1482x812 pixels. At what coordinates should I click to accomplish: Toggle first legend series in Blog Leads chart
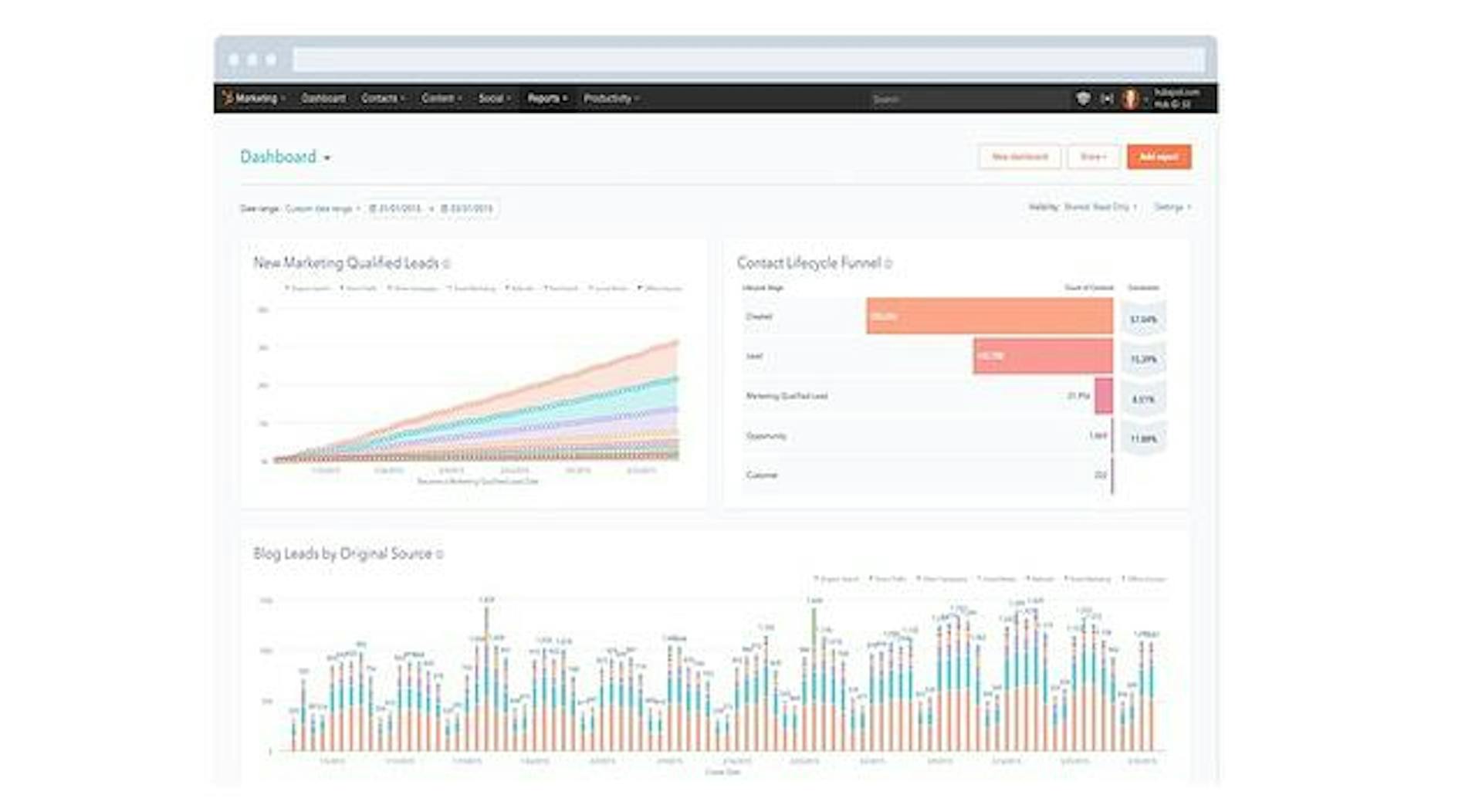click(836, 579)
